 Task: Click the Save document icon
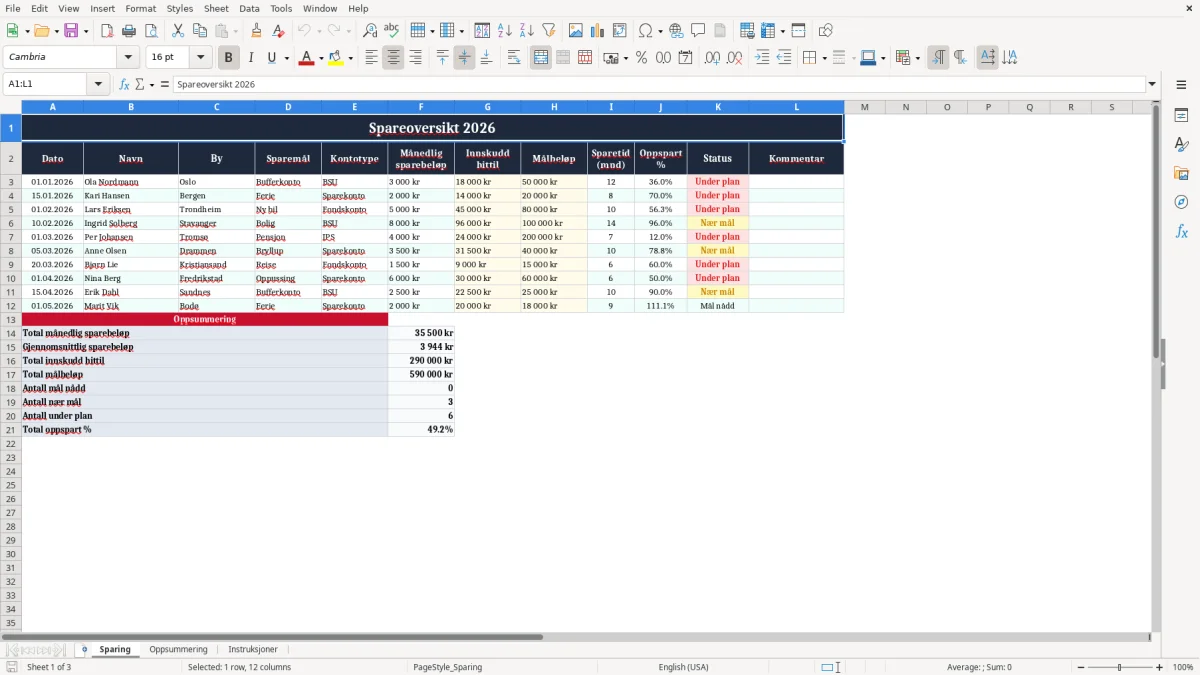[x=71, y=31]
